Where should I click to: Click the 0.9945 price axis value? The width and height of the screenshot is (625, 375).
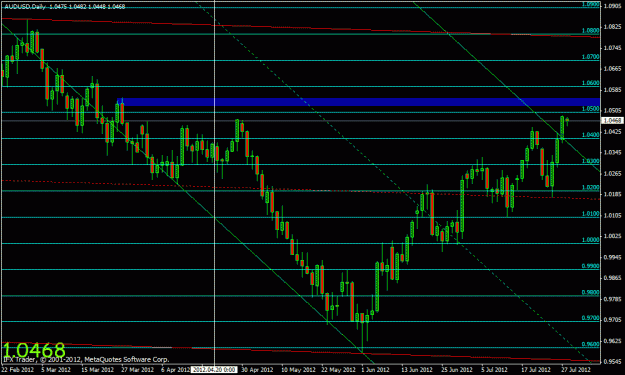click(x=612, y=257)
